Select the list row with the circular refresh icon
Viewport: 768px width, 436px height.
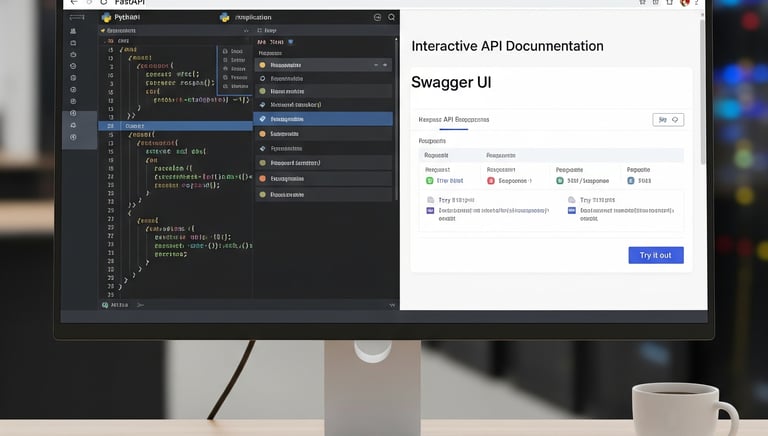pos(323,78)
